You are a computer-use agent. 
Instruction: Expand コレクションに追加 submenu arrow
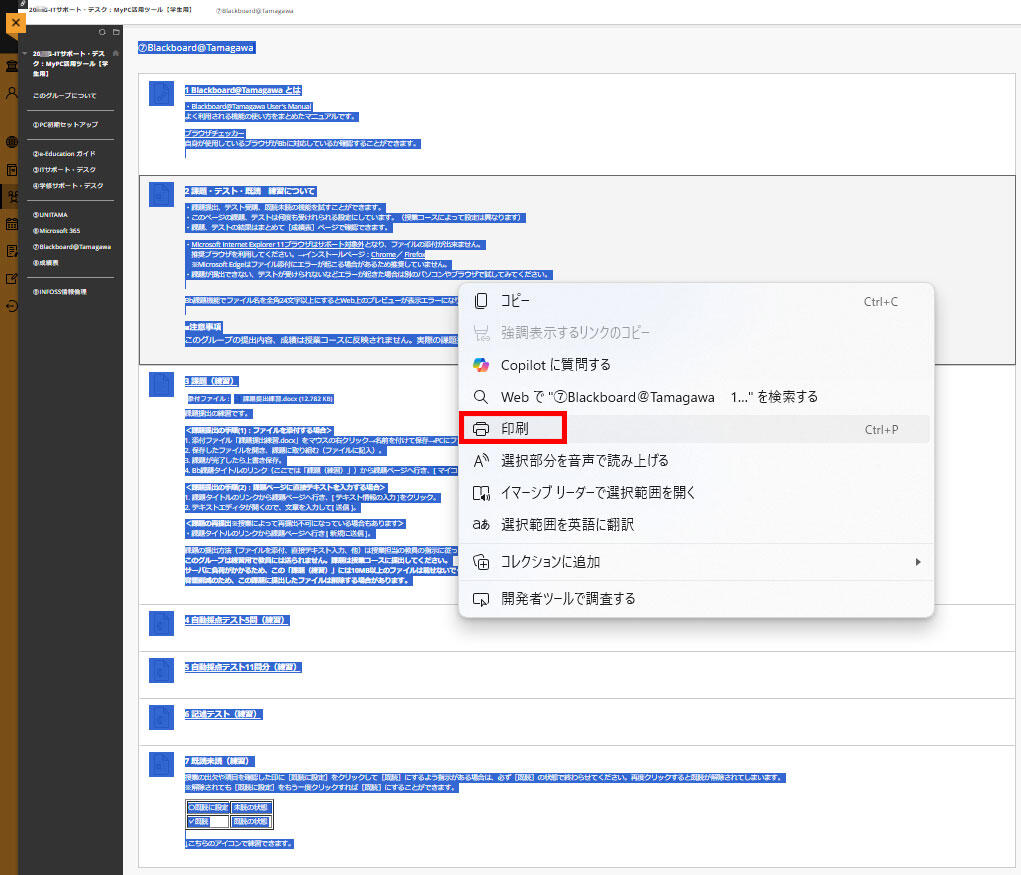click(918, 562)
